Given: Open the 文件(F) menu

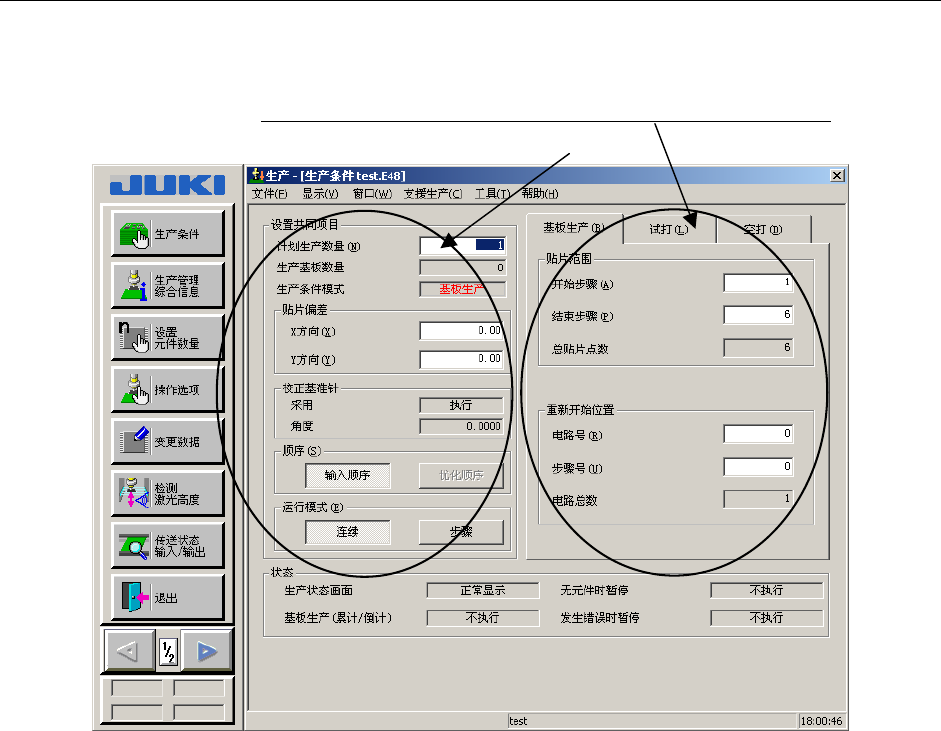Looking at the screenshot, I should (269, 193).
